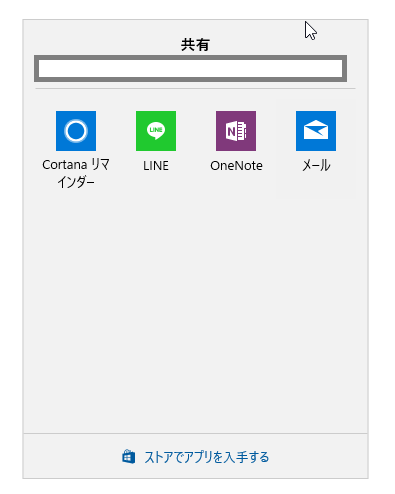This screenshot has width=395, height=494.
Task: Click the store bag icon
Action: [x=129, y=457]
